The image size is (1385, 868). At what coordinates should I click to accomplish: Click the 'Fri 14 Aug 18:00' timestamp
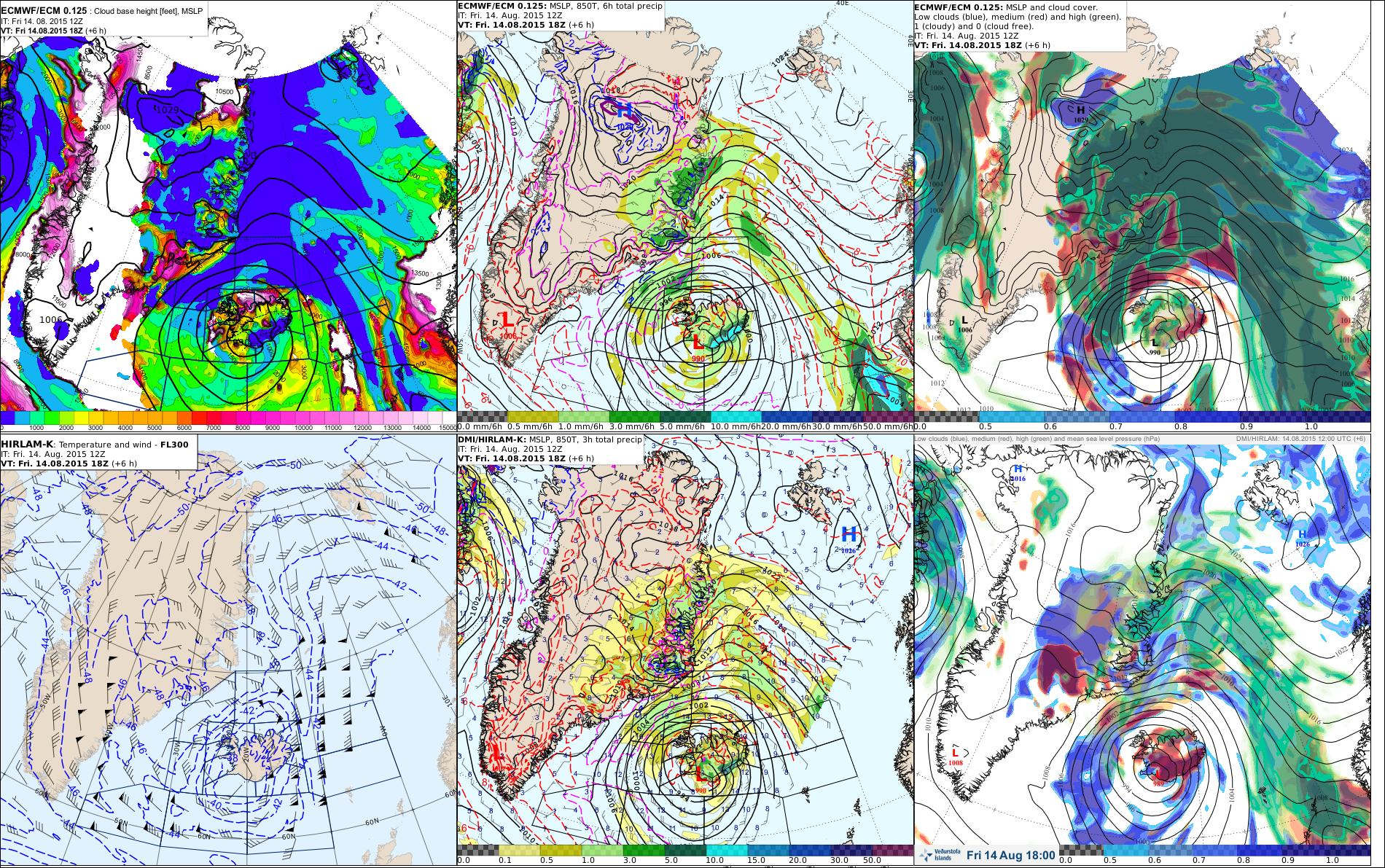tap(1011, 855)
